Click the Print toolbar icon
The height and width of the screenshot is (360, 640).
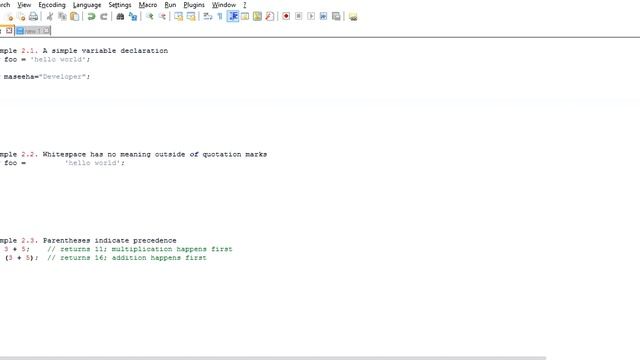(x=33, y=17)
